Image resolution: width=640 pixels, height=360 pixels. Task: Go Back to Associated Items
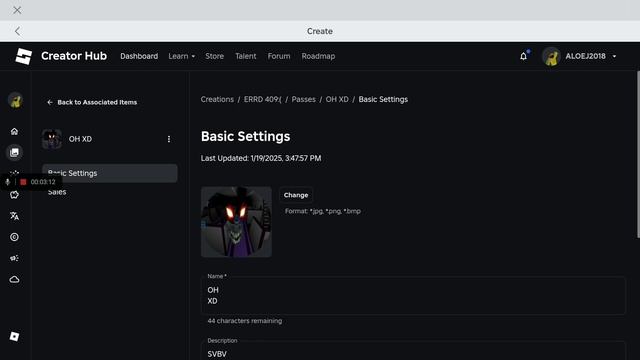(x=92, y=102)
